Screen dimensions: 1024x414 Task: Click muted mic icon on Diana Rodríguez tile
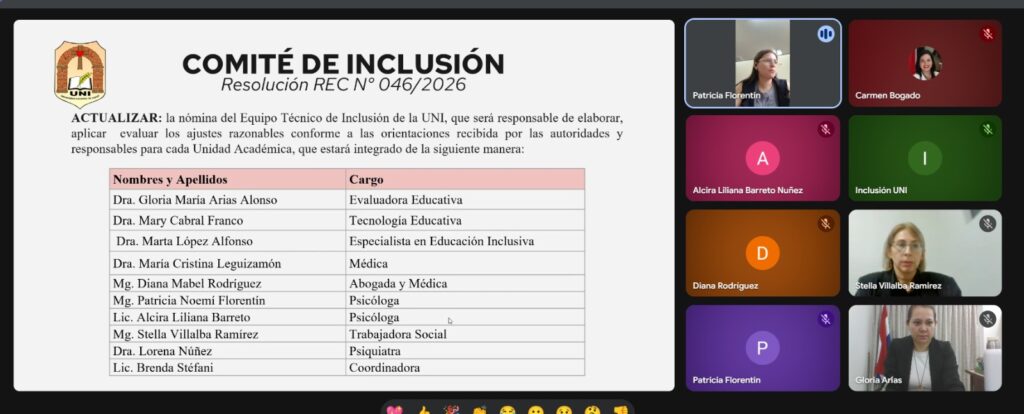point(825,224)
